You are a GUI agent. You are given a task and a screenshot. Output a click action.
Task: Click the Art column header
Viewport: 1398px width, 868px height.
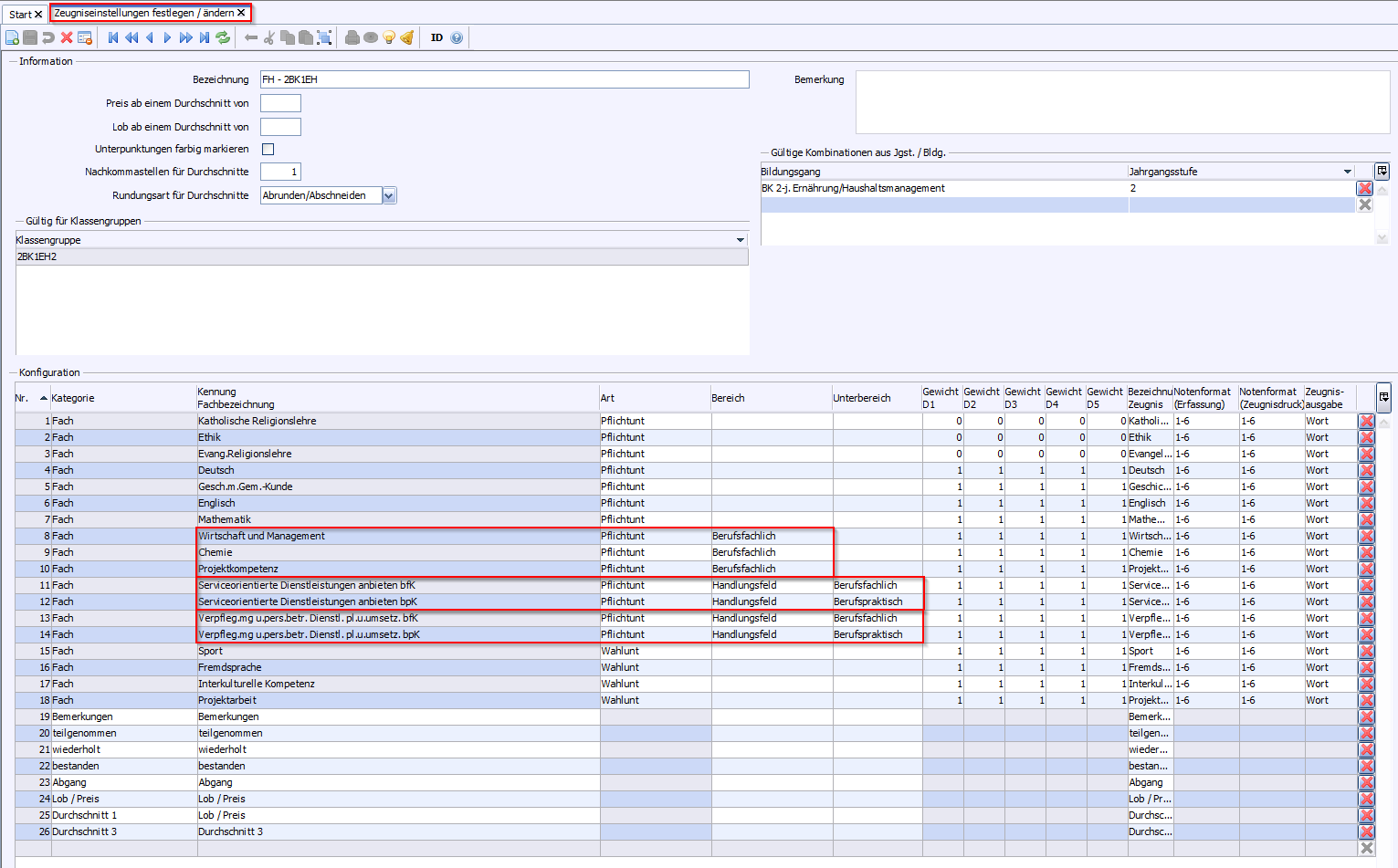[x=655, y=398]
